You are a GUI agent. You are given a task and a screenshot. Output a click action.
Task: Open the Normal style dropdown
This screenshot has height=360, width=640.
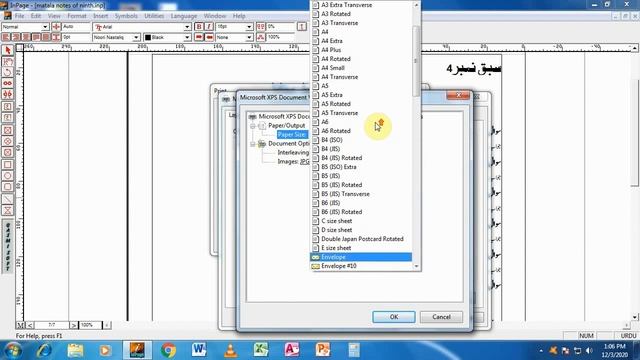(45, 27)
